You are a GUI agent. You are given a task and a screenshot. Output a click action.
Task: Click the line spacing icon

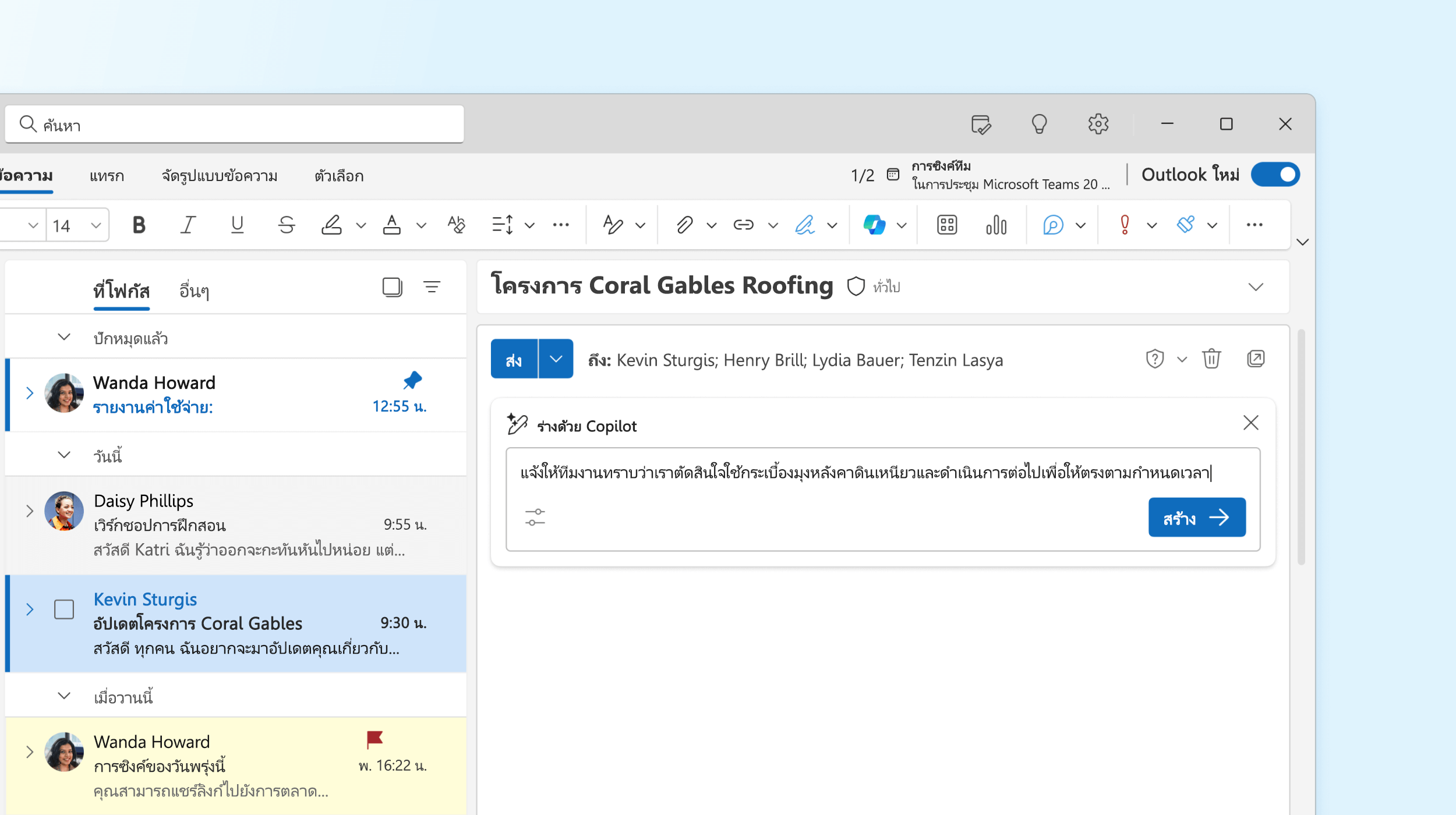pos(502,225)
